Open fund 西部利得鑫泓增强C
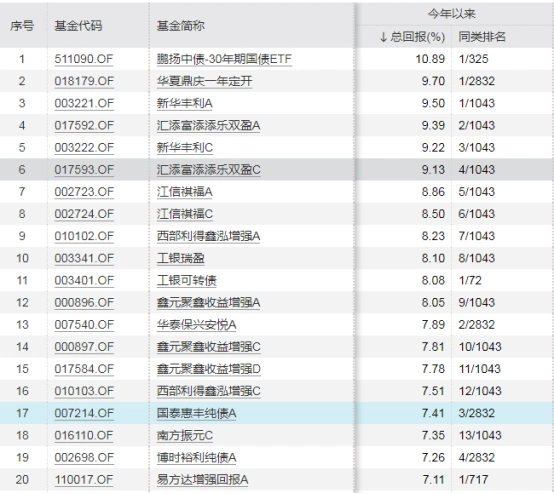This screenshot has height=494, width=554. pos(209,391)
